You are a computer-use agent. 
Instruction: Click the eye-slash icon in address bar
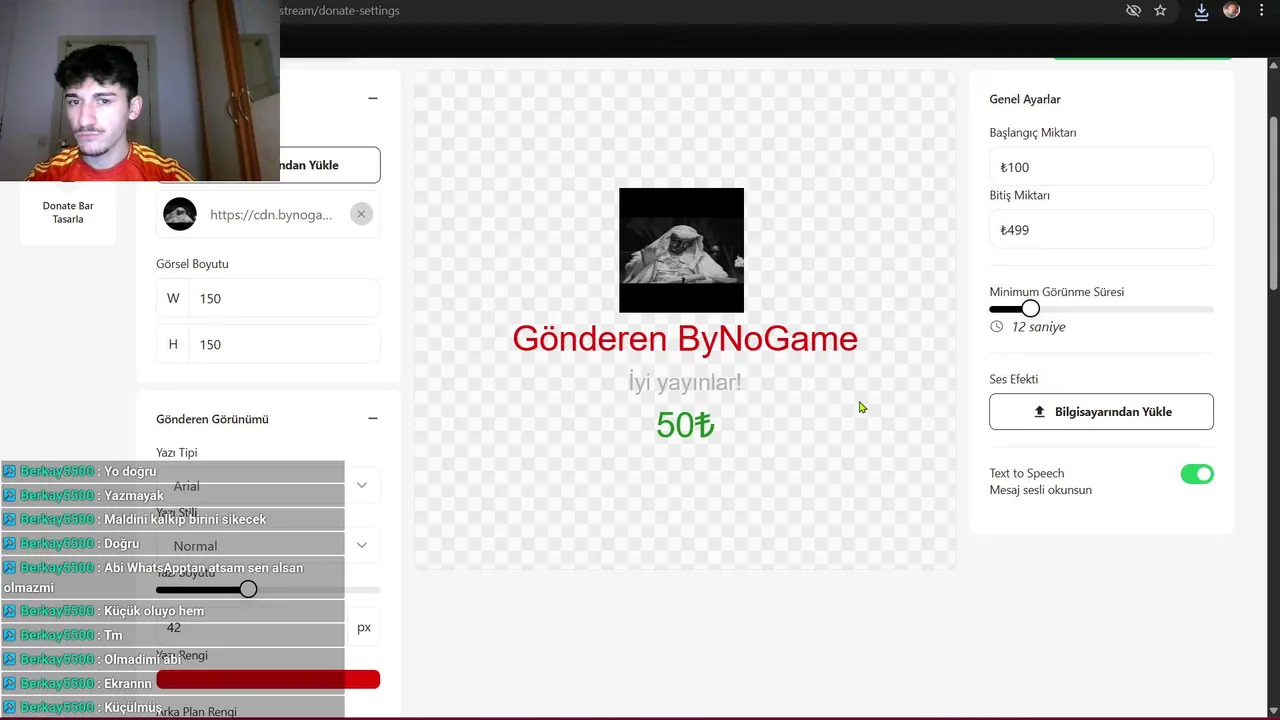pyautogui.click(x=1133, y=10)
